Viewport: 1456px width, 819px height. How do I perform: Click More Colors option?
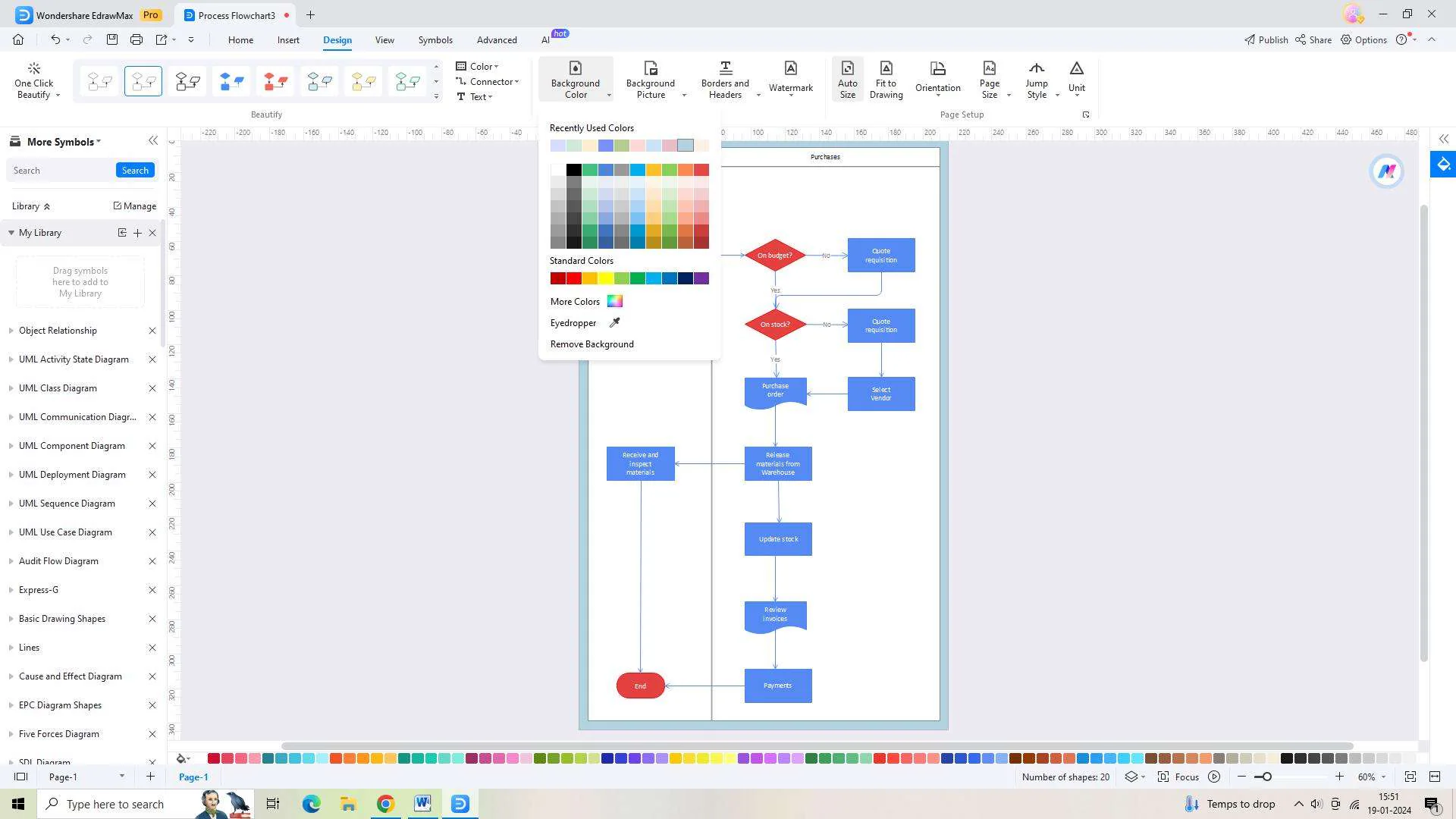click(x=585, y=301)
